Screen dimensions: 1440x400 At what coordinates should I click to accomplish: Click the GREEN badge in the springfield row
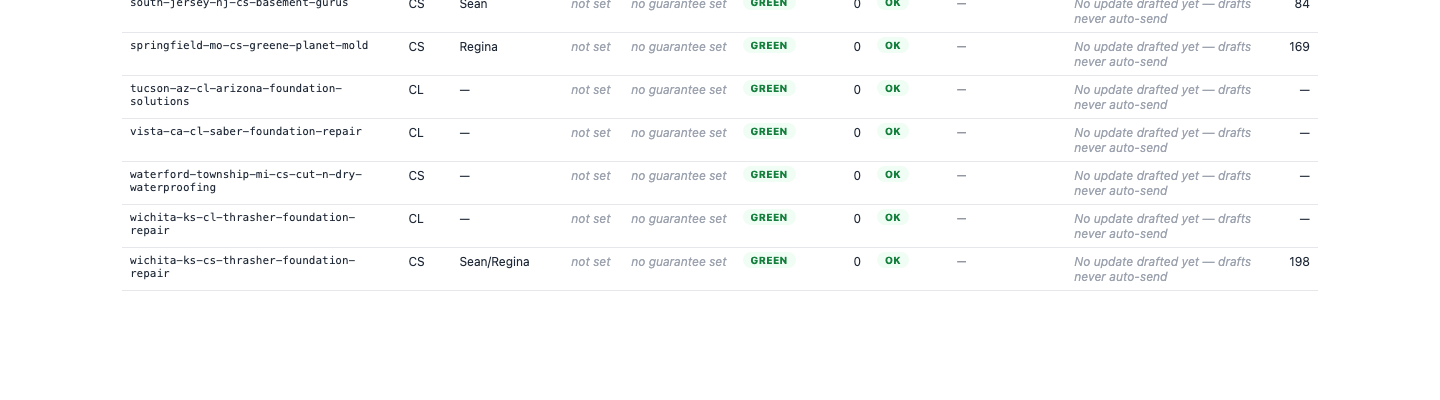pos(769,46)
